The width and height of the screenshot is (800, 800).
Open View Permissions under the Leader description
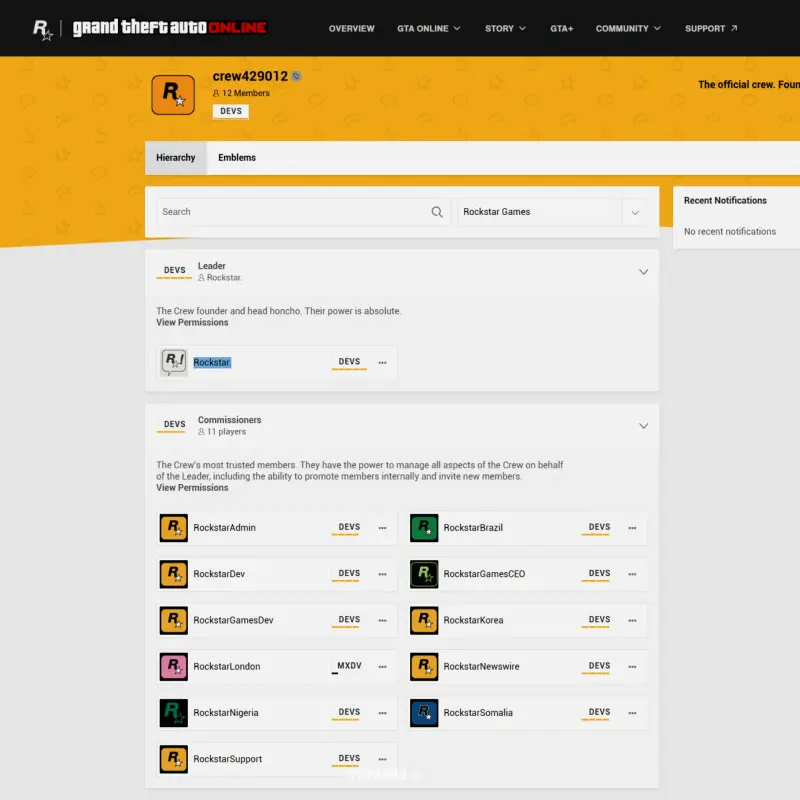coord(192,322)
